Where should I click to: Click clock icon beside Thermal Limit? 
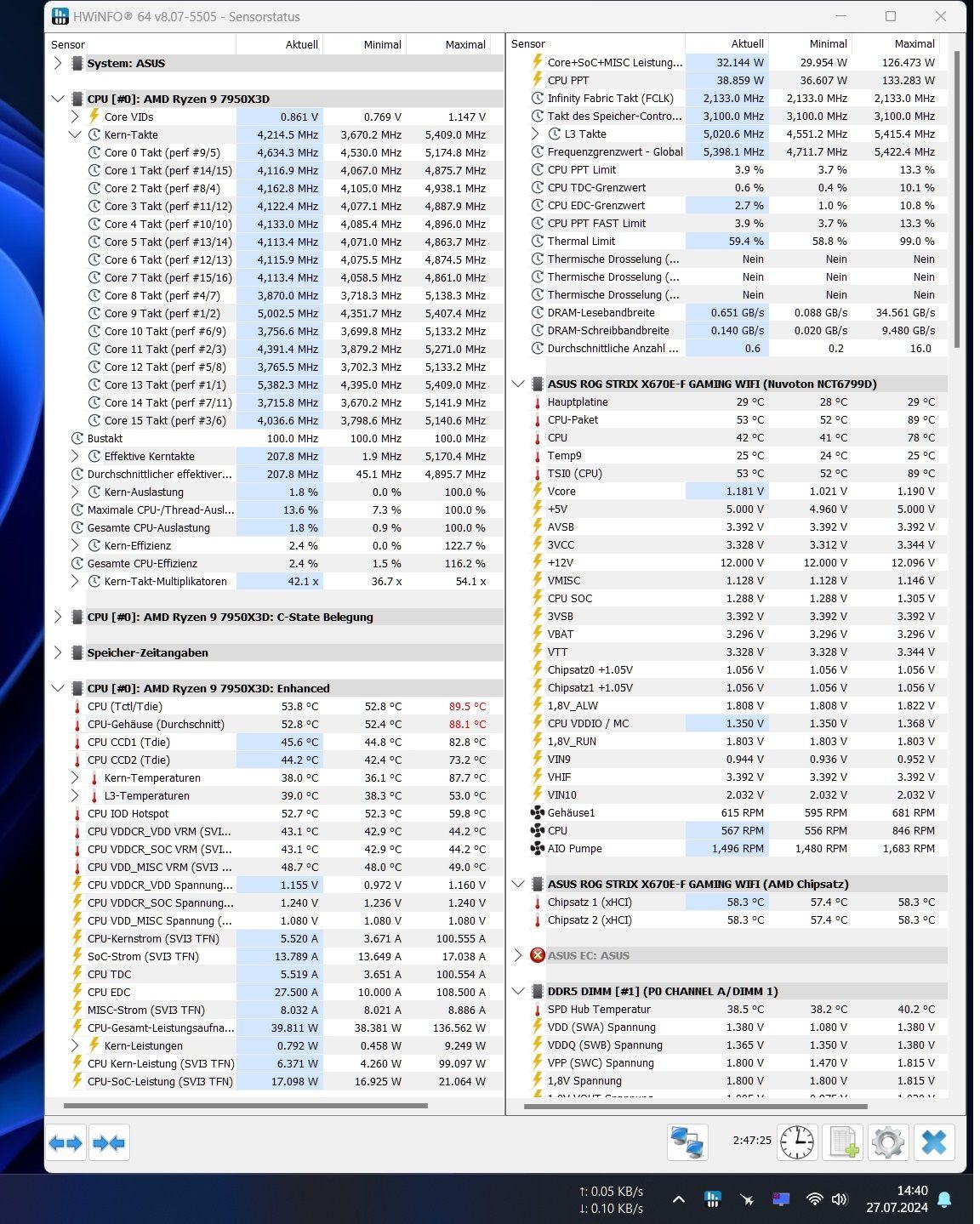pos(537,241)
